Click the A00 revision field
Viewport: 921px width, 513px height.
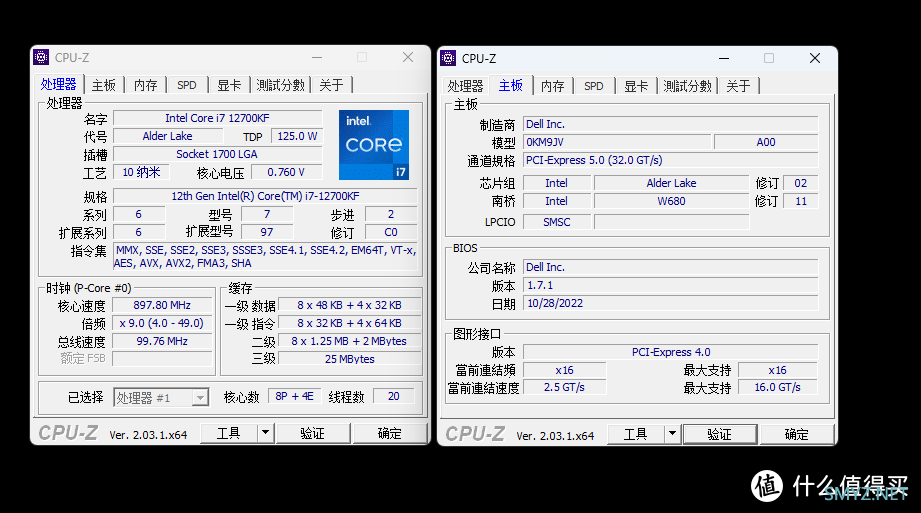click(x=766, y=142)
